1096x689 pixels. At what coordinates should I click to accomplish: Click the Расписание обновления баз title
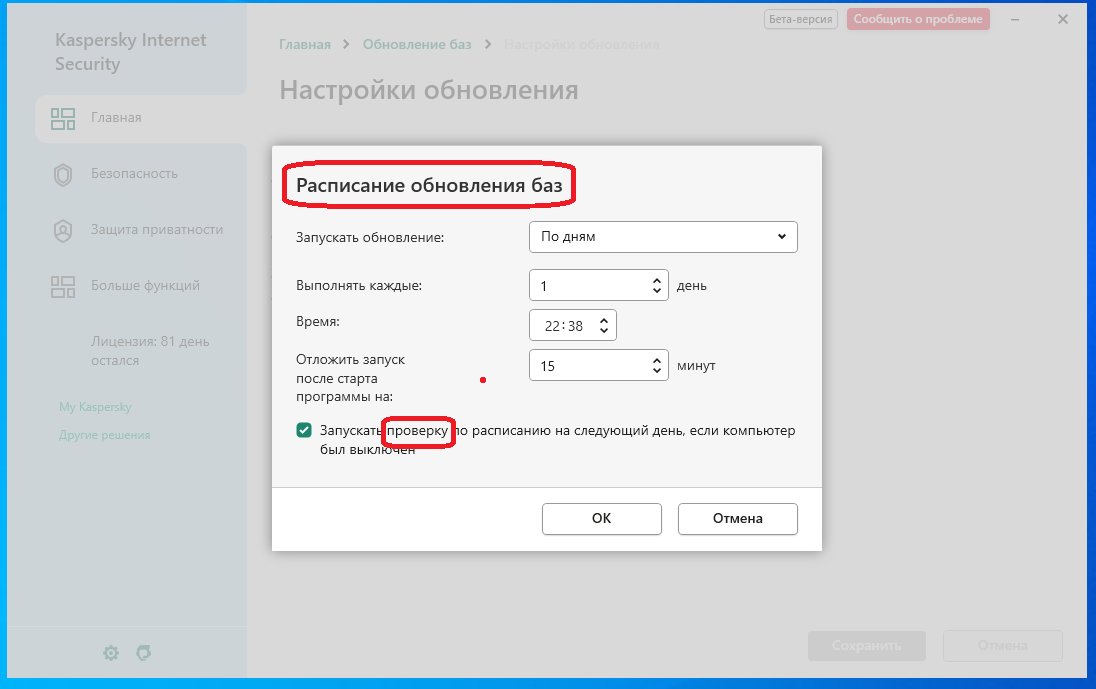(x=429, y=185)
